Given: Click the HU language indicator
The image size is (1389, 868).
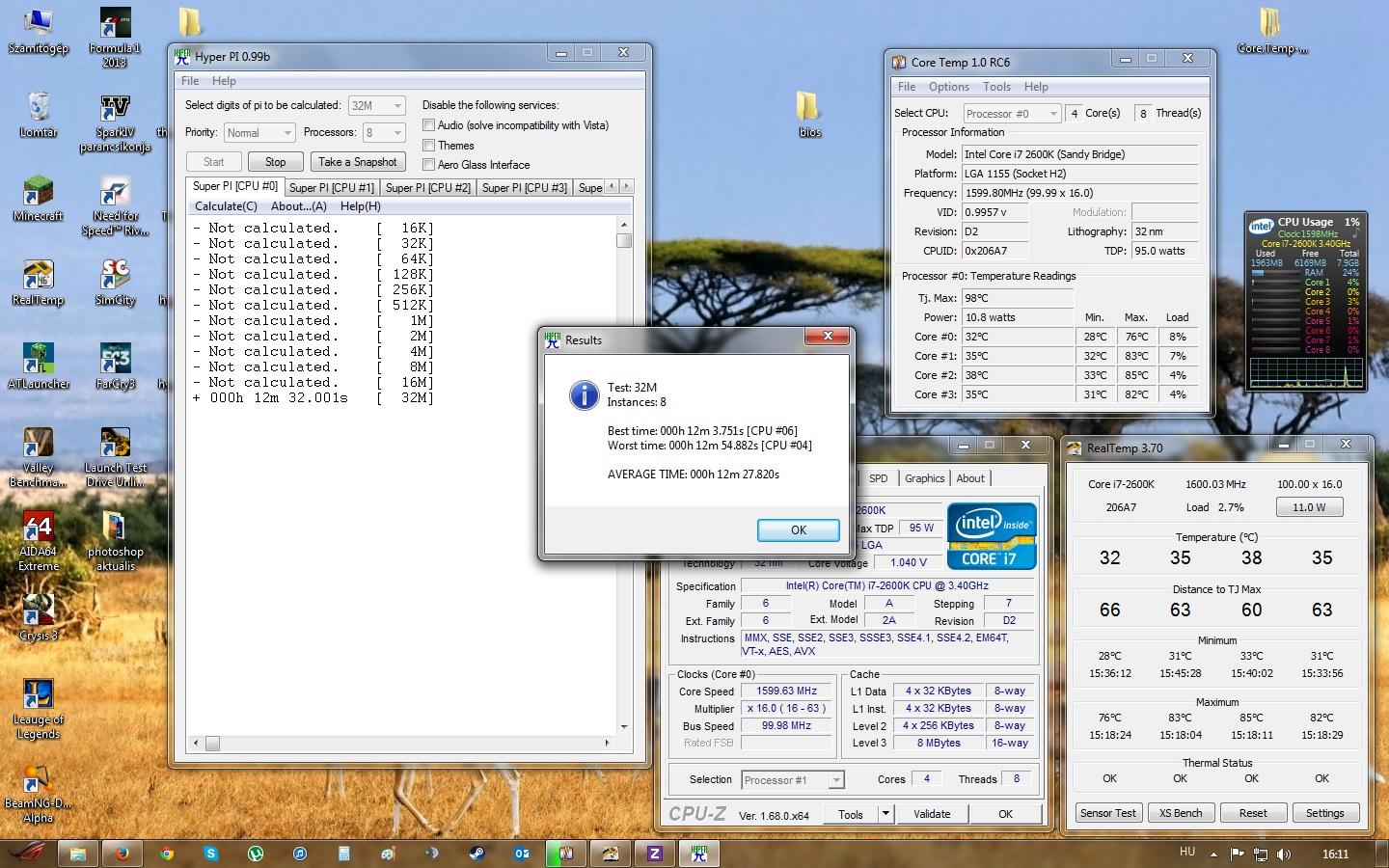Looking at the screenshot, I should [x=1187, y=853].
